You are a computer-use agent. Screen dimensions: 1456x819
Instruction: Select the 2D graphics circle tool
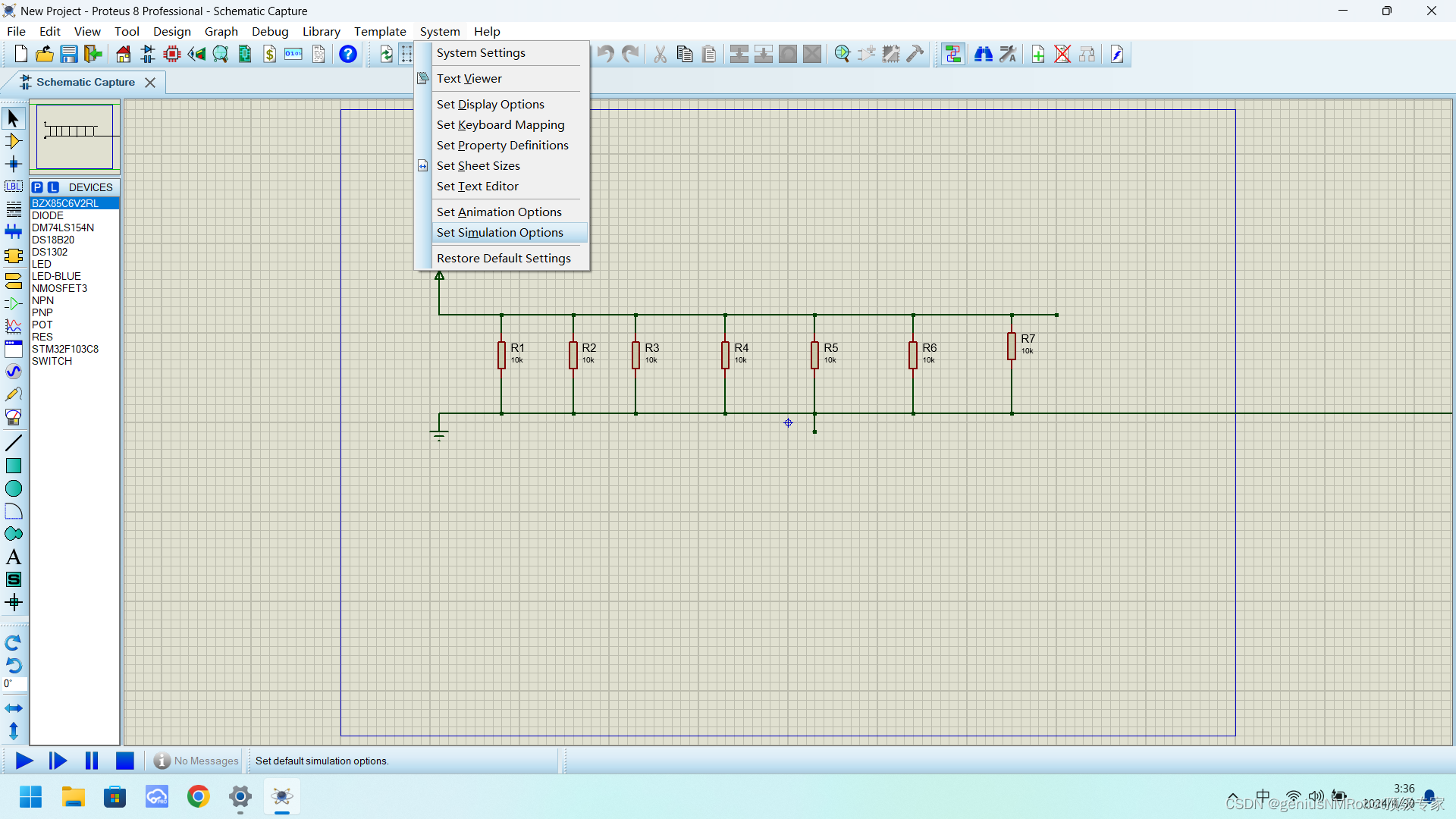[x=14, y=488]
